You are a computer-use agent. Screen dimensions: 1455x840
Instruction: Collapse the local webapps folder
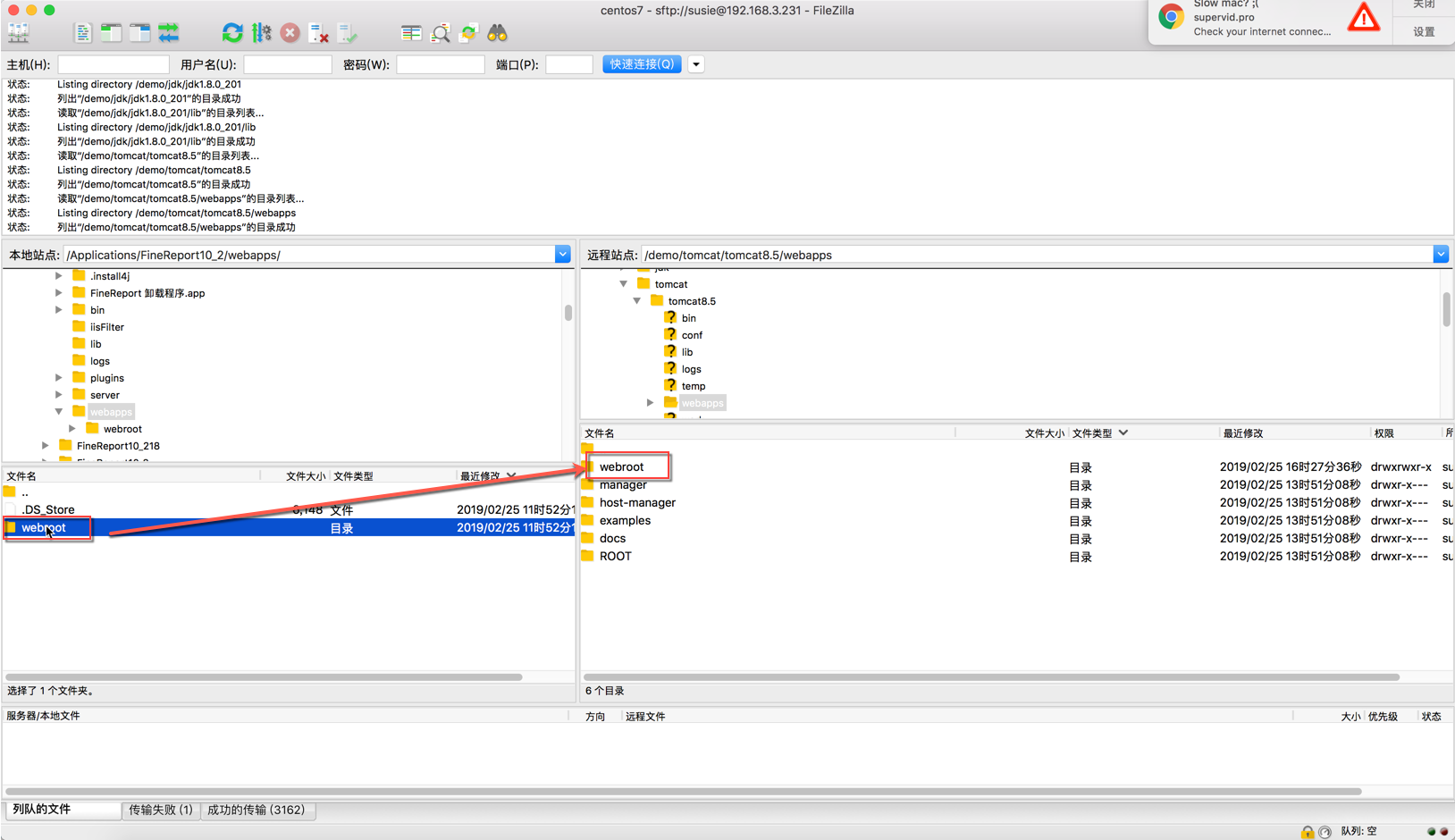click(x=59, y=412)
